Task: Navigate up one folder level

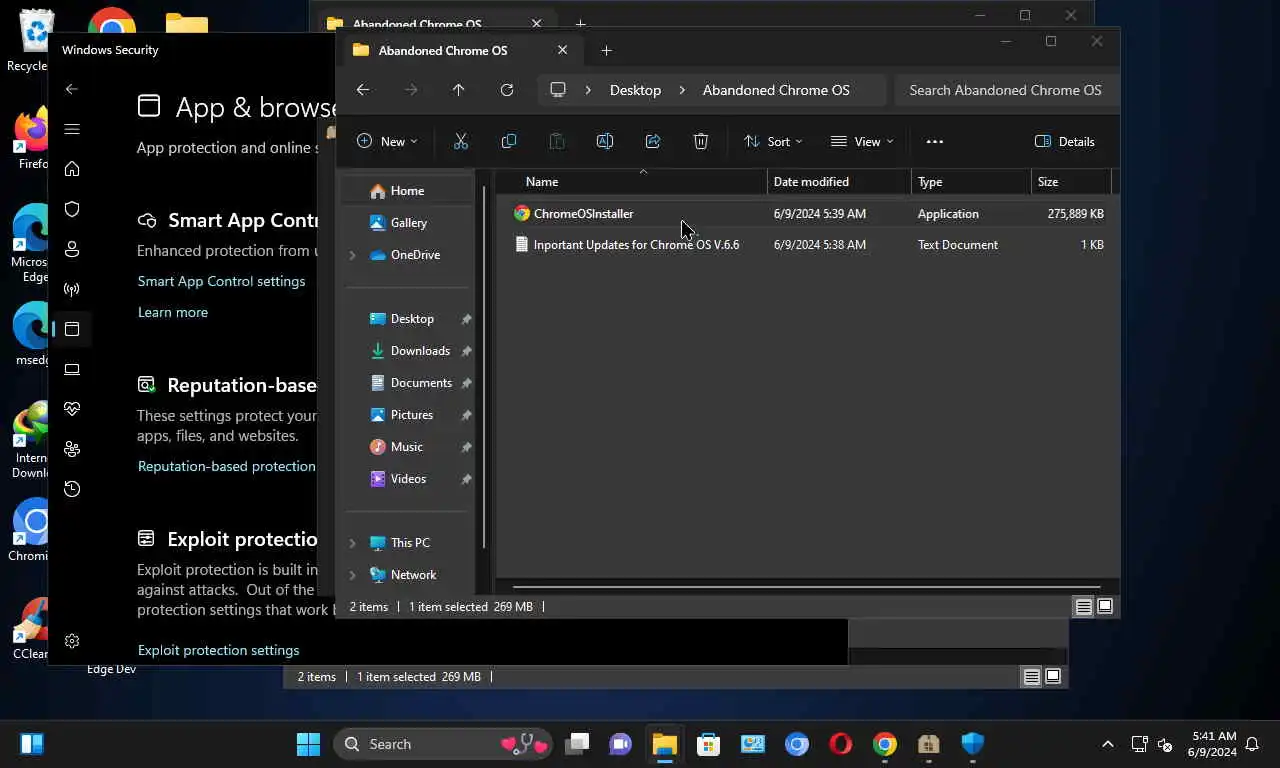Action: pyautogui.click(x=459, y=89)
